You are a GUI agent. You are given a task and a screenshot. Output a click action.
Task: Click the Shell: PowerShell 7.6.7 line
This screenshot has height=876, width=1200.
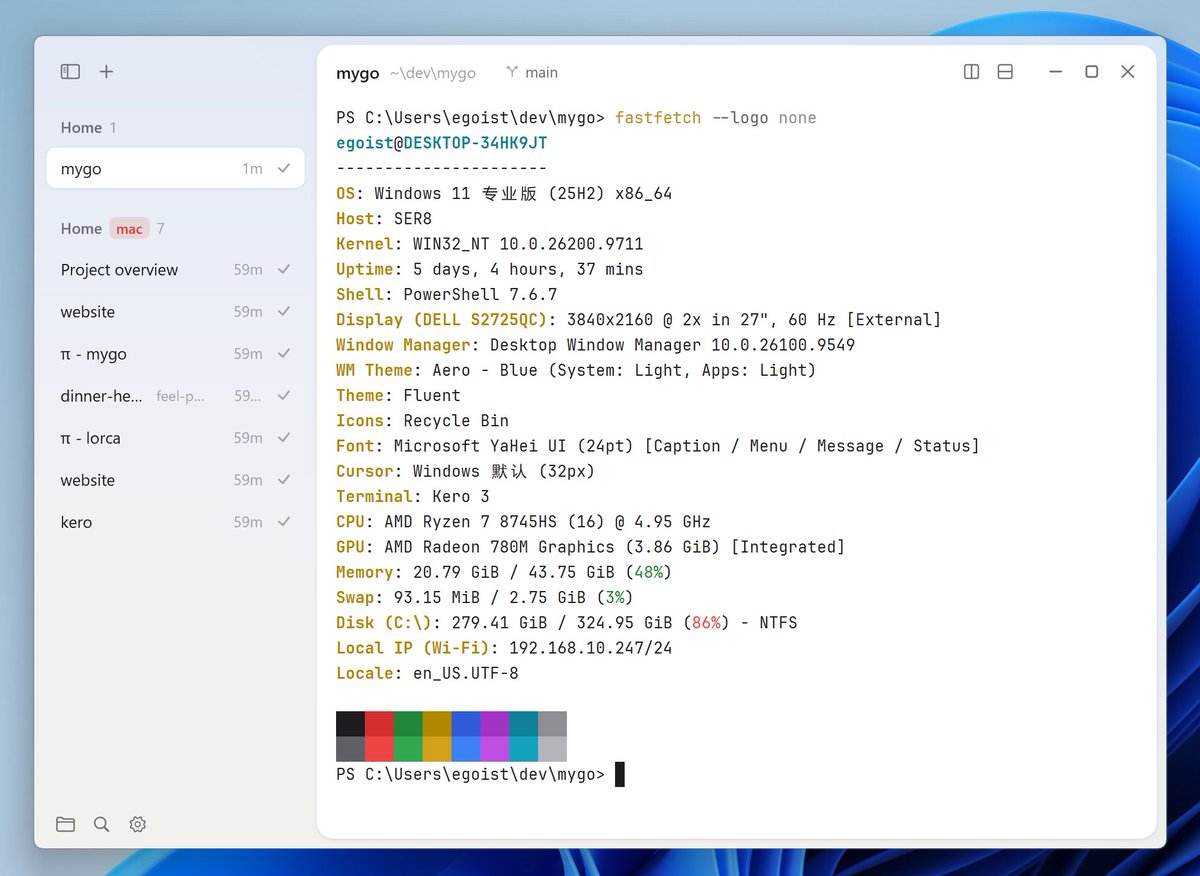click(447, 295)
